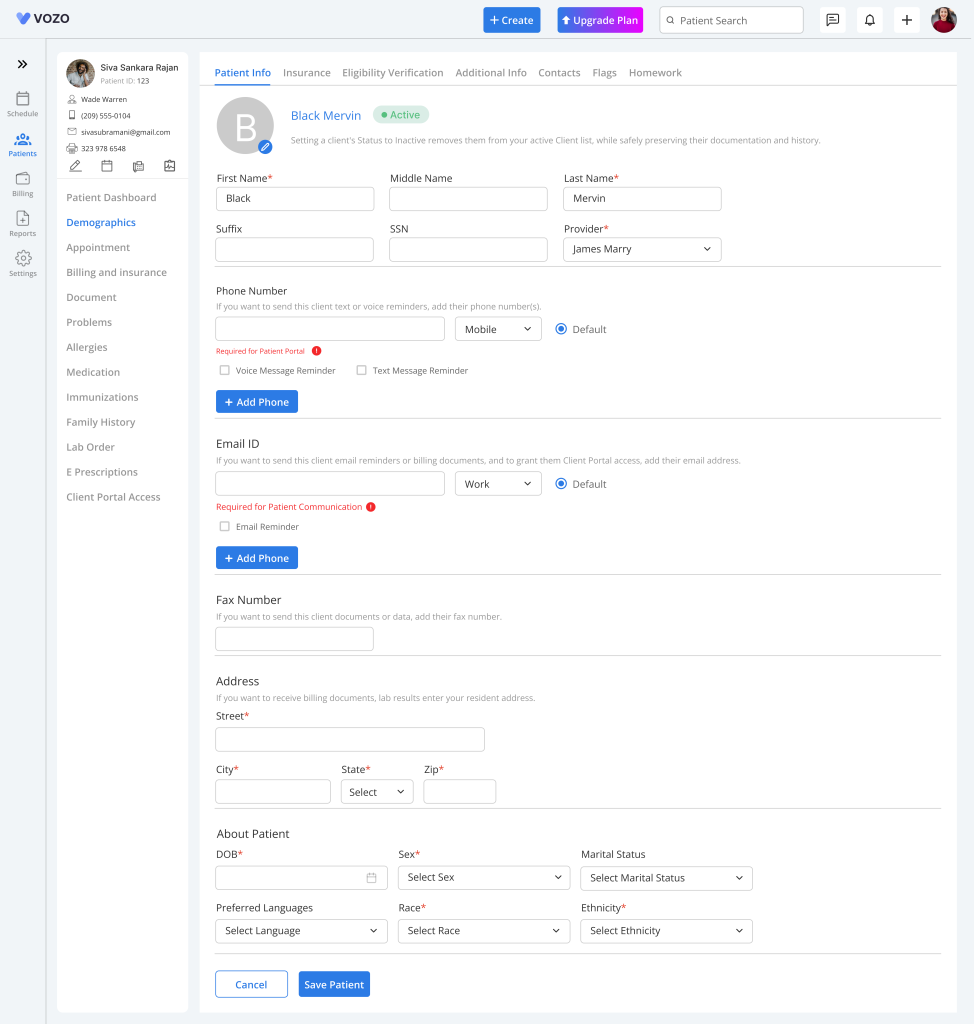Switch to the Insurance tab
This screenshot has width=974, height=1024.
point(306,73)
